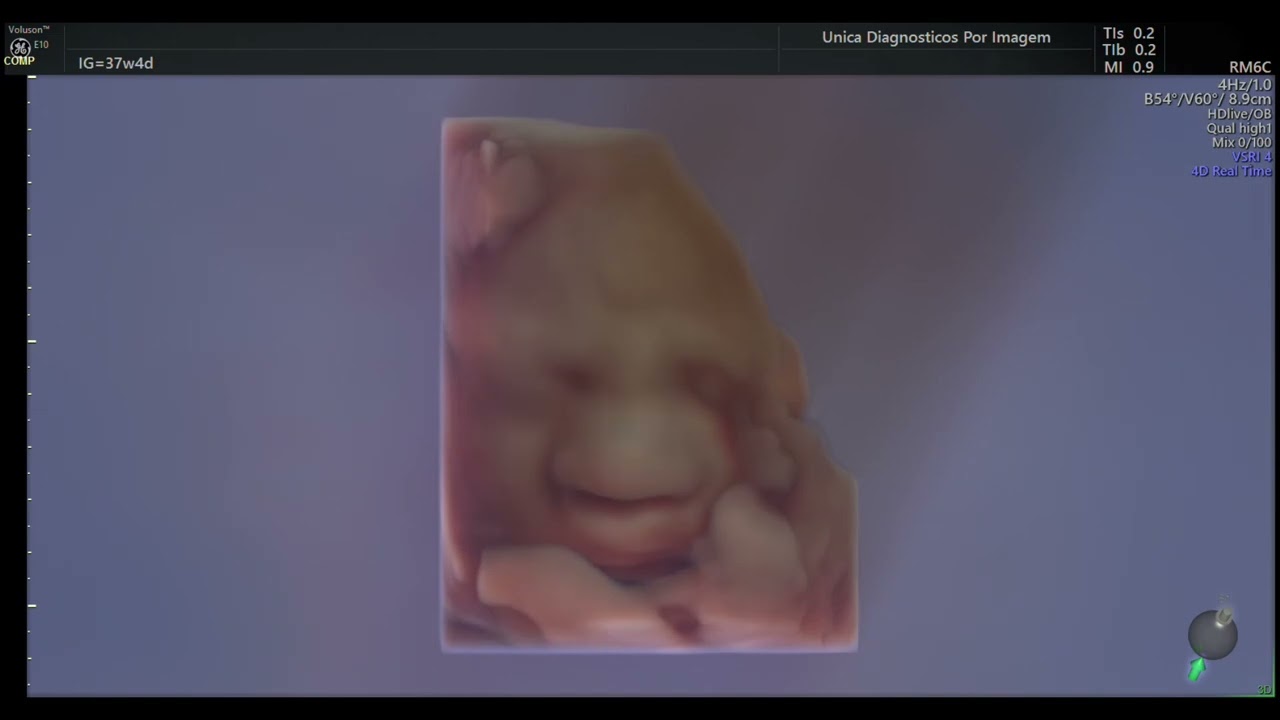
Task: Click the IG=37w4d gestational age text
Action: click(116, 63)
